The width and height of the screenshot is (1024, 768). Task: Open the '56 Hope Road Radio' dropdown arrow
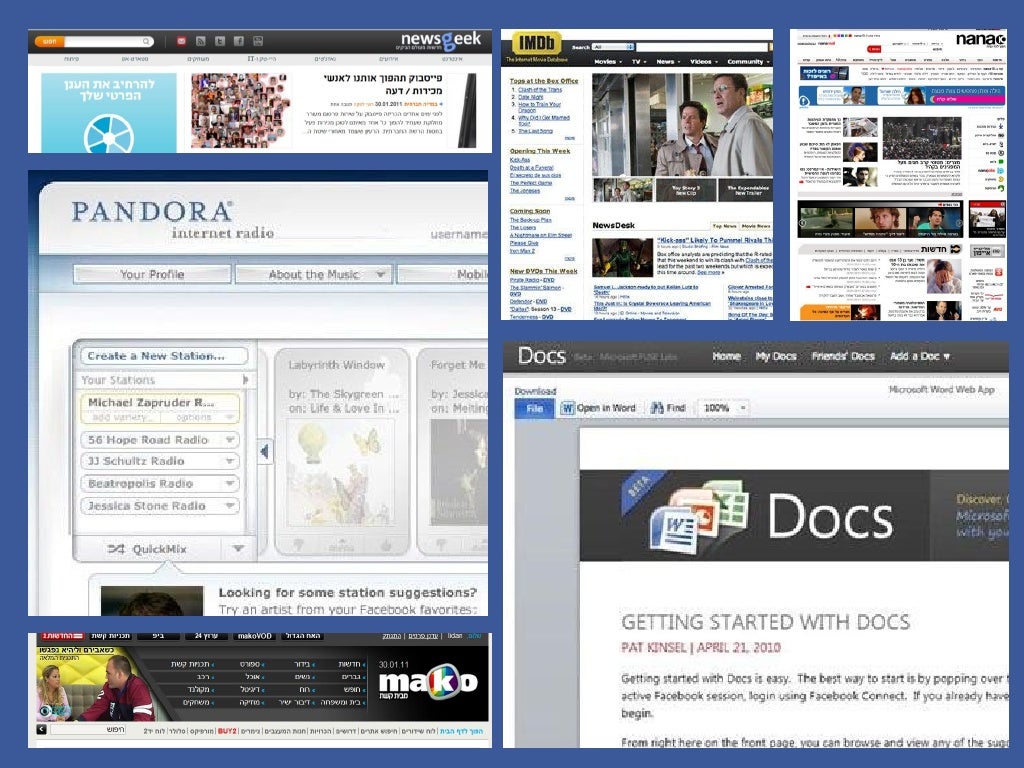[230, 440]
